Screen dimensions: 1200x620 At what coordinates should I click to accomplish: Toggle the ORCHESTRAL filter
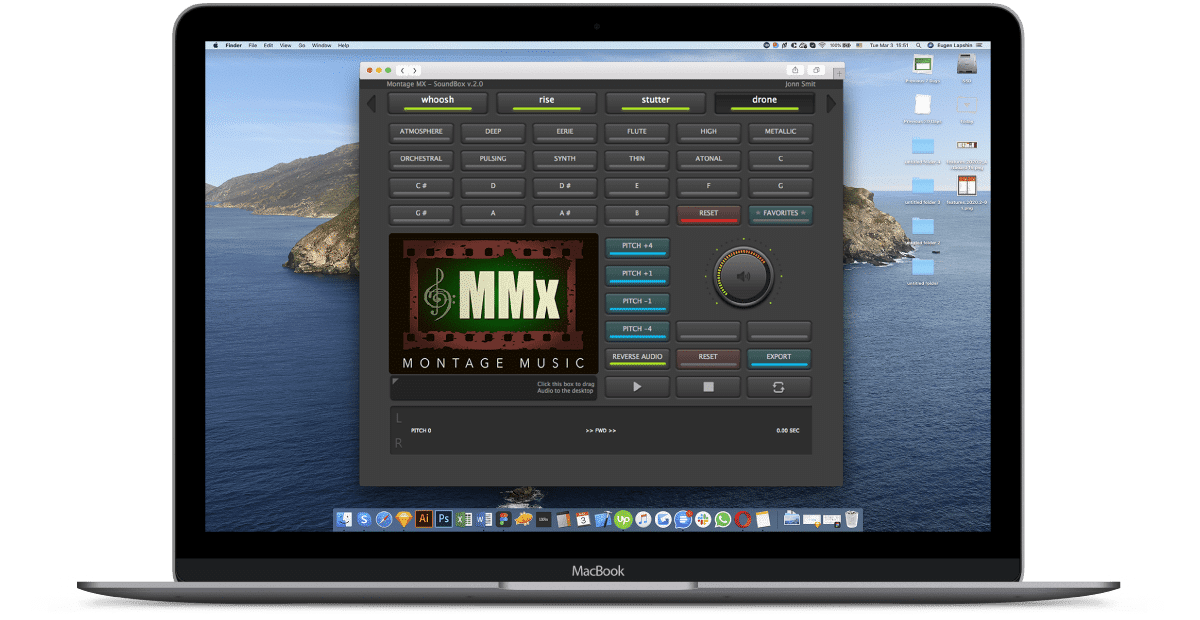tap(421, 160)
